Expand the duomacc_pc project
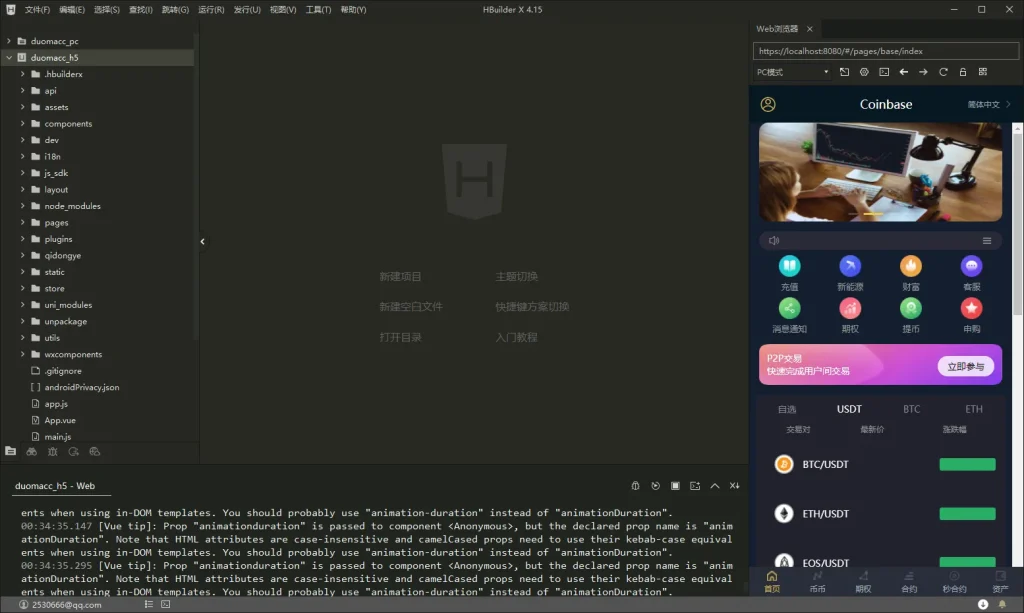Image resolution: width=1024 pixels, height=613 pixels. [x=9, y=42]
